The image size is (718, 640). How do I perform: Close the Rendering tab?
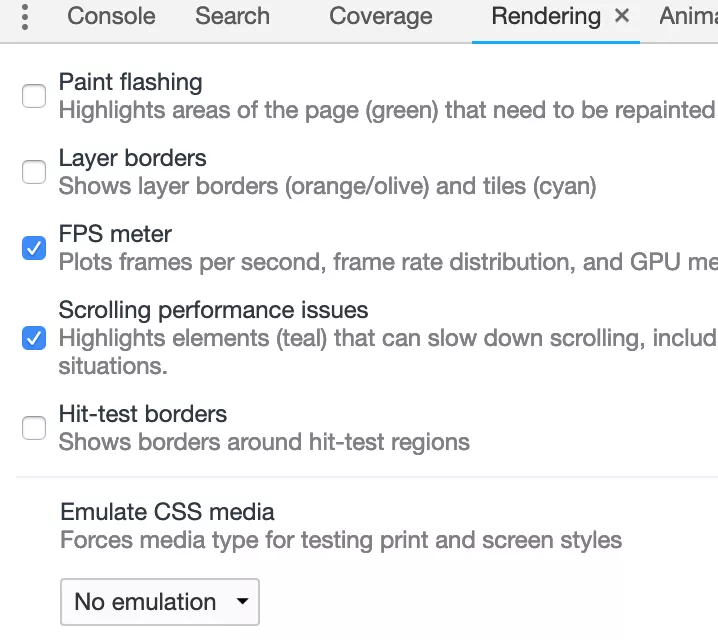(x=622, y=16)
